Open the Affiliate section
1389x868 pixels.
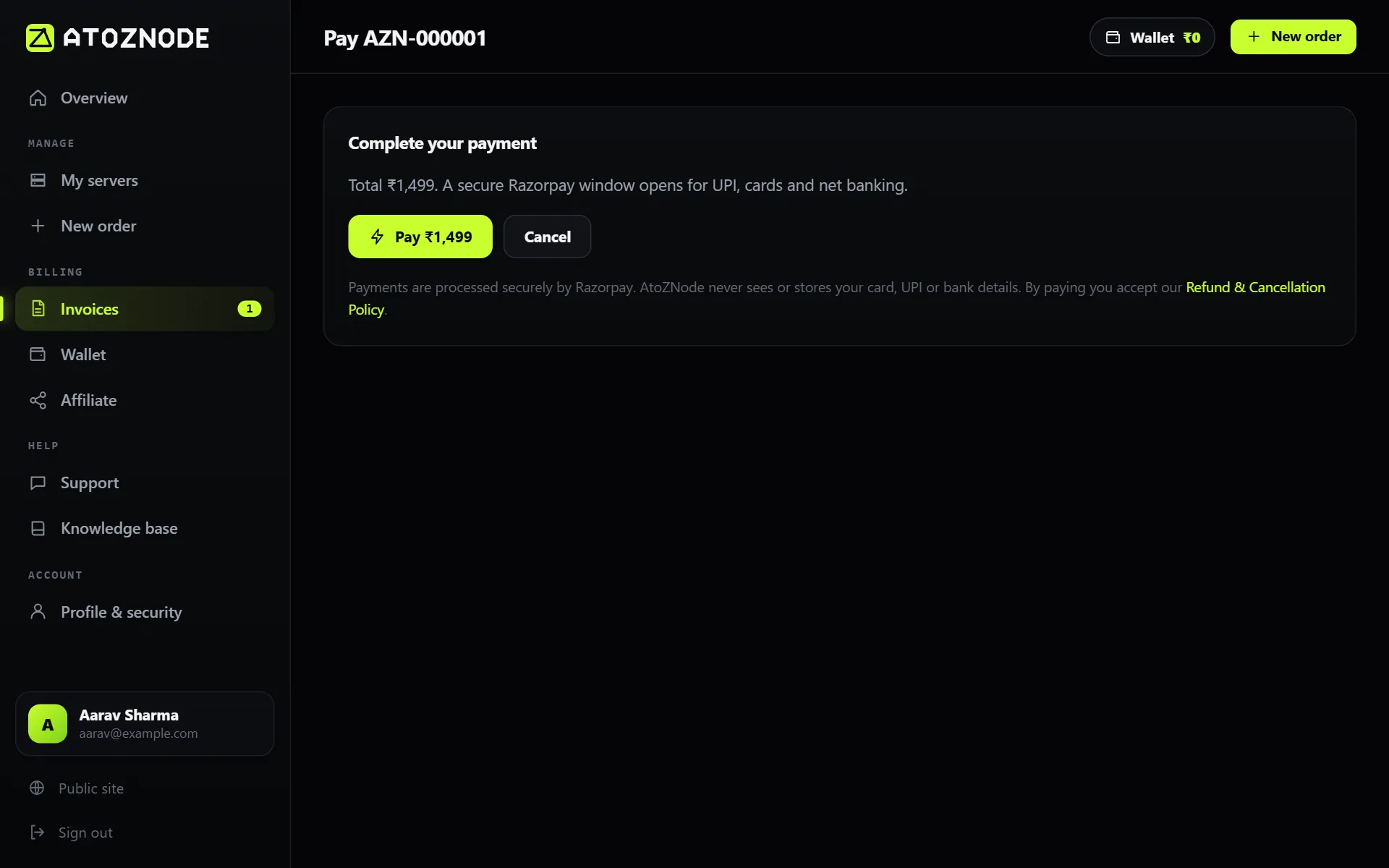[x=145, y=400]
